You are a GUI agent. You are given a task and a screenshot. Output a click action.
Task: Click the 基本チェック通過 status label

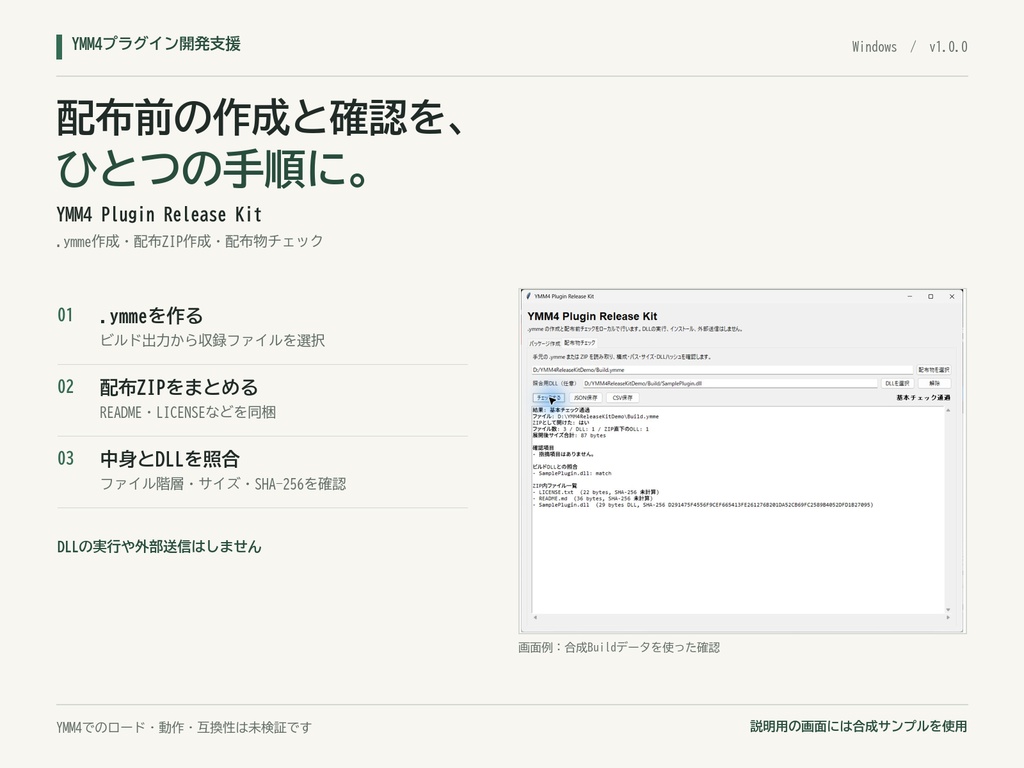923,398
